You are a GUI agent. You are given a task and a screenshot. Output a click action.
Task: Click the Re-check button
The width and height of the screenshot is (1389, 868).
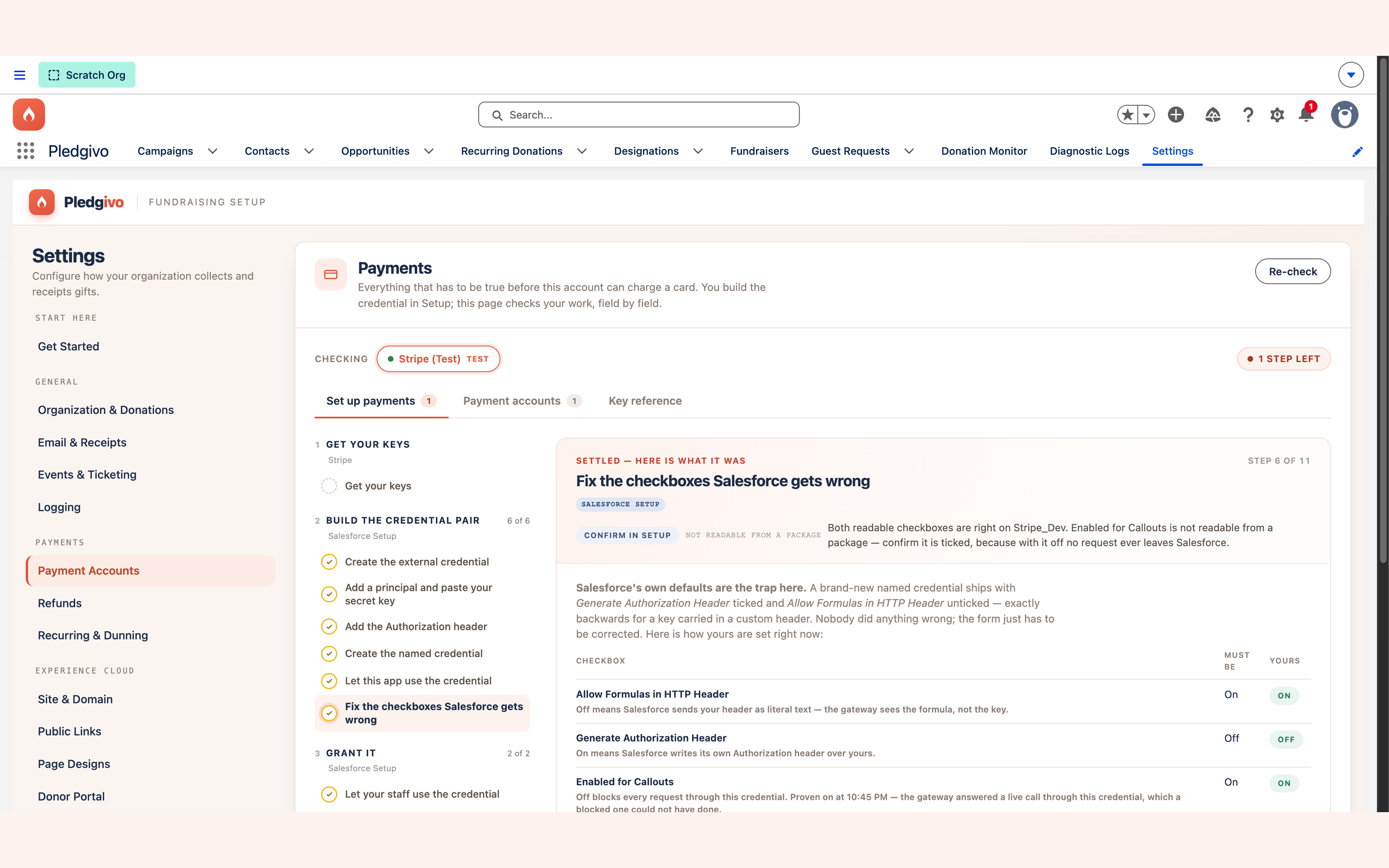click(1293, 271)
